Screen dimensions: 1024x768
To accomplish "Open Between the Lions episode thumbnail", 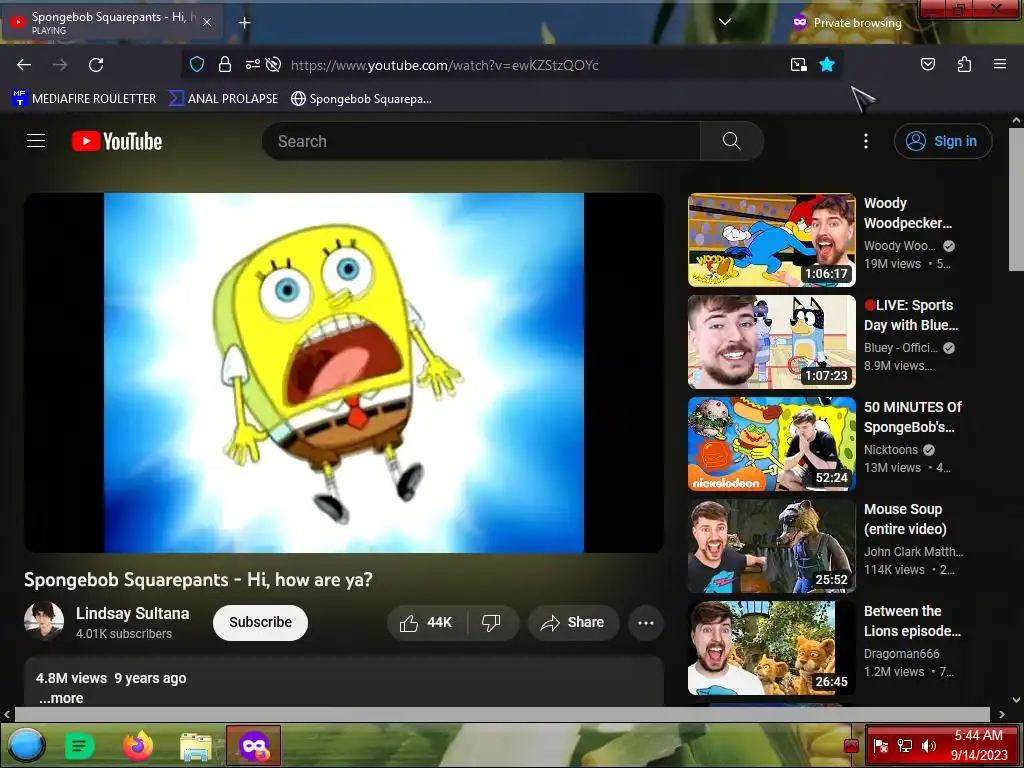I will [x=771, y=647].
